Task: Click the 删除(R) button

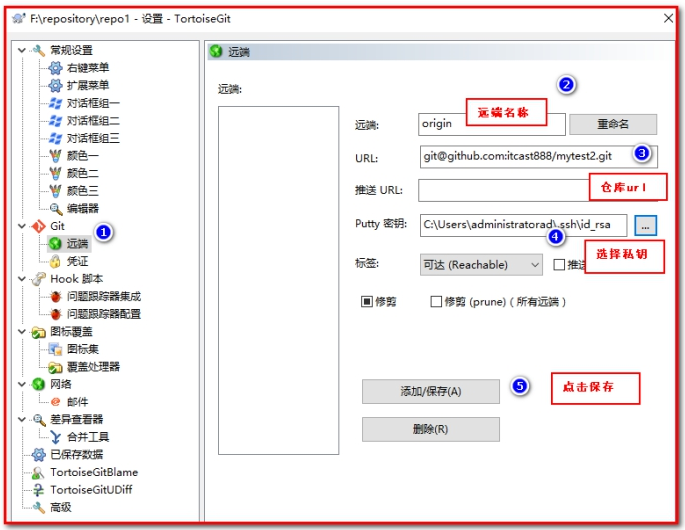Action: coord(431,429)
